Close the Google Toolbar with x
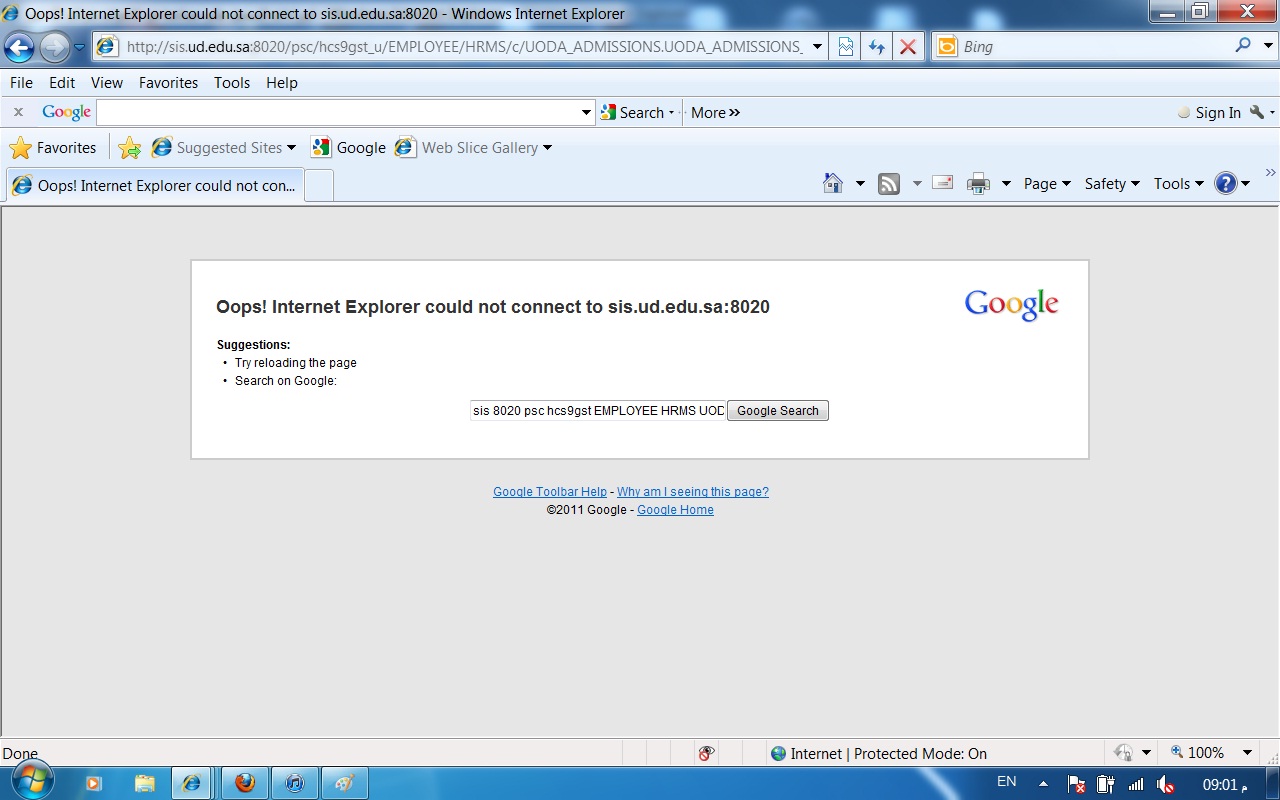The image size is (1280, 800). coord(18,113)
